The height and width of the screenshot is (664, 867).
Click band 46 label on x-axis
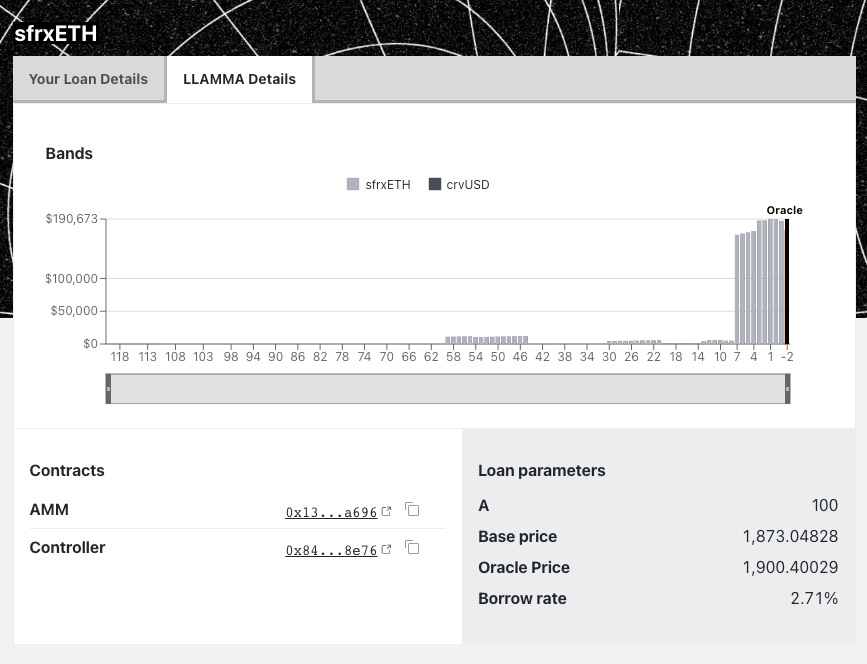tap(520, 357)
